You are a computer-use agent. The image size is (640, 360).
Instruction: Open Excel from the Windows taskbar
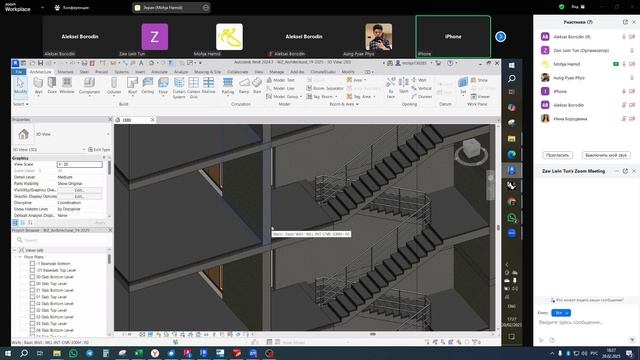138,353
